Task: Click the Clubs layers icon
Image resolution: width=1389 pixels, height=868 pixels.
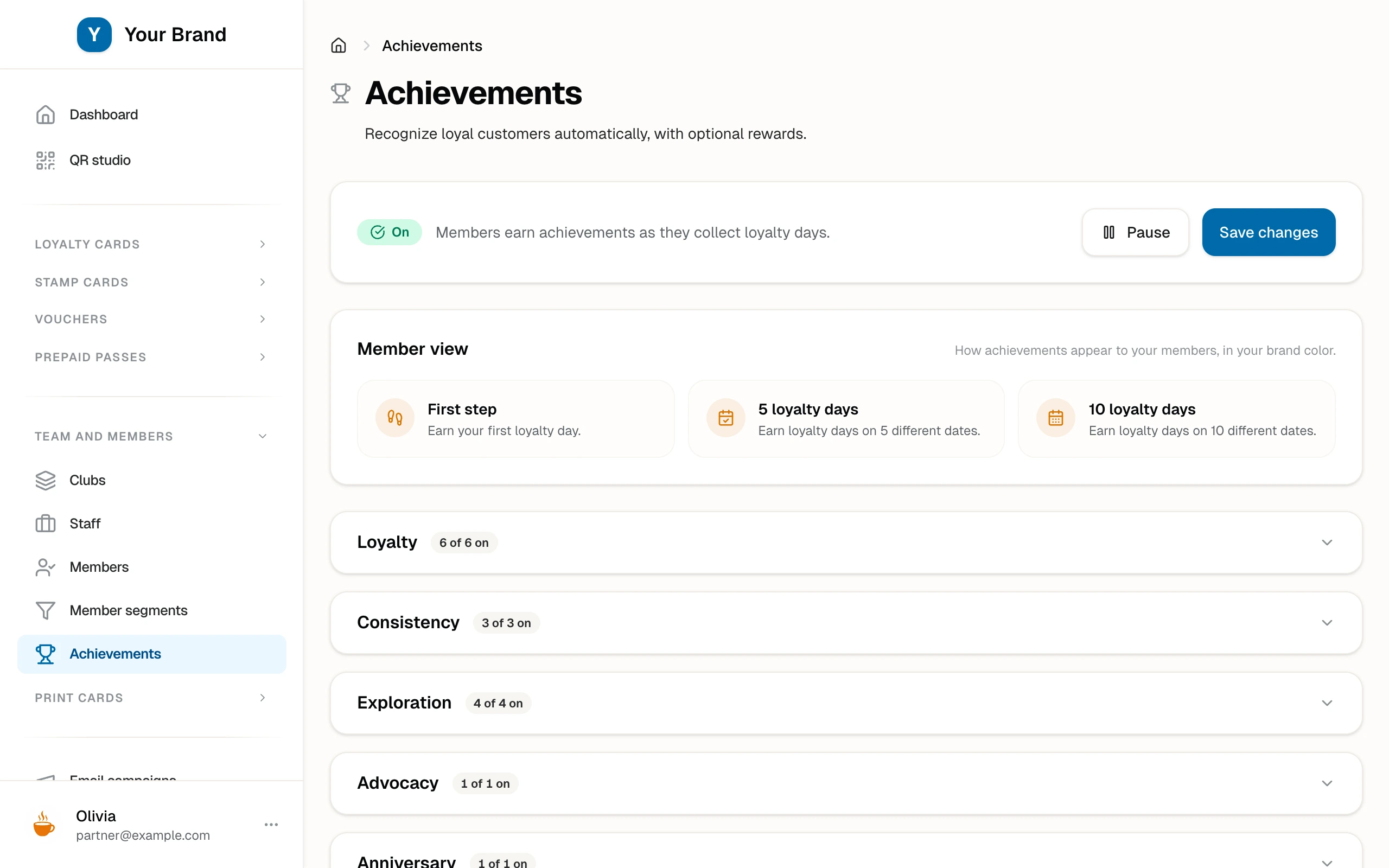Action: (46, 480)
